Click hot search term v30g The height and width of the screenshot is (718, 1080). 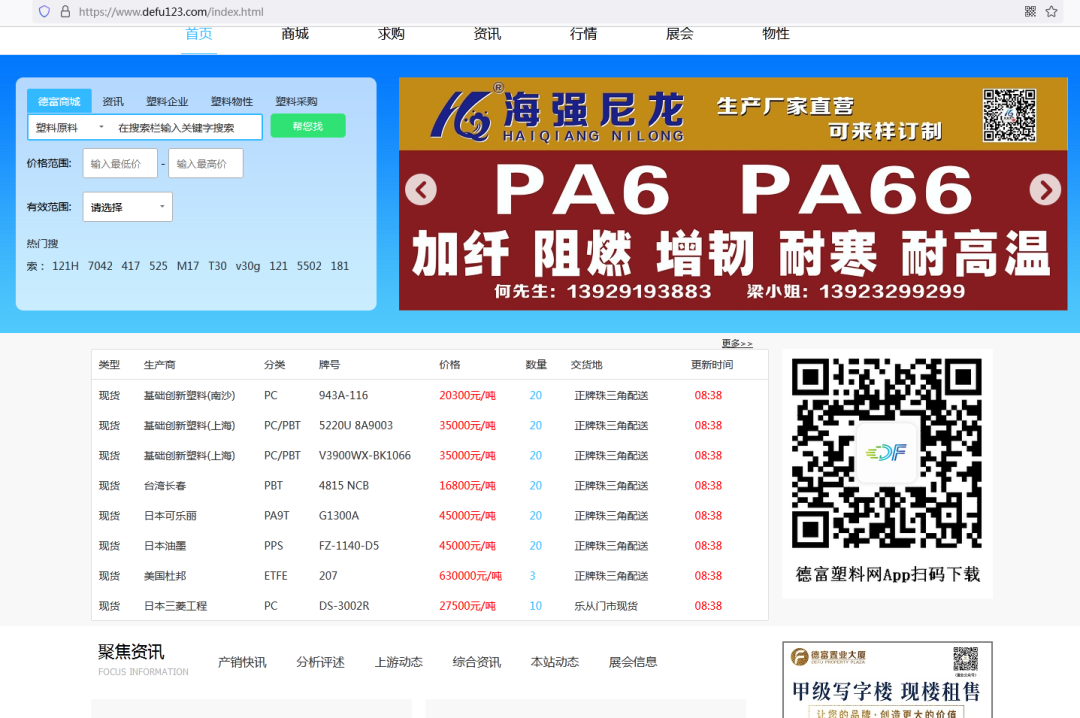pyautogui.click(x=248, y=266)
